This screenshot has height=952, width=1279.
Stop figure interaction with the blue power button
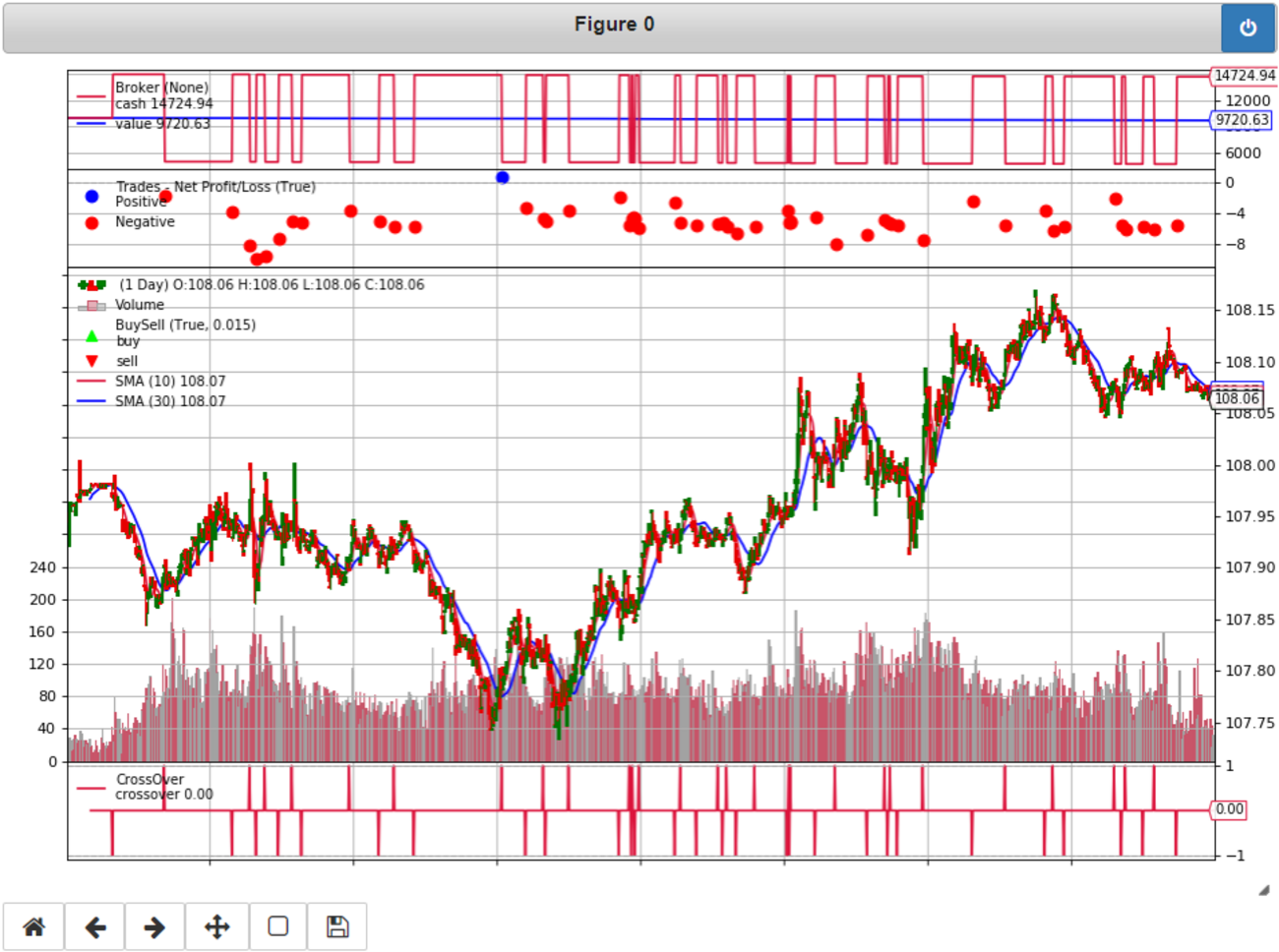[x=1248, y=28]
